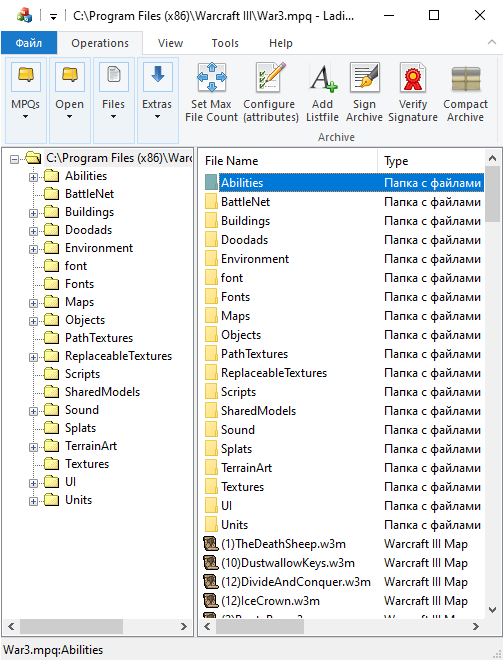Viewport: 504px width, 661px height.
Task: Expand the Maps tree node
Action: click(33, 304)
